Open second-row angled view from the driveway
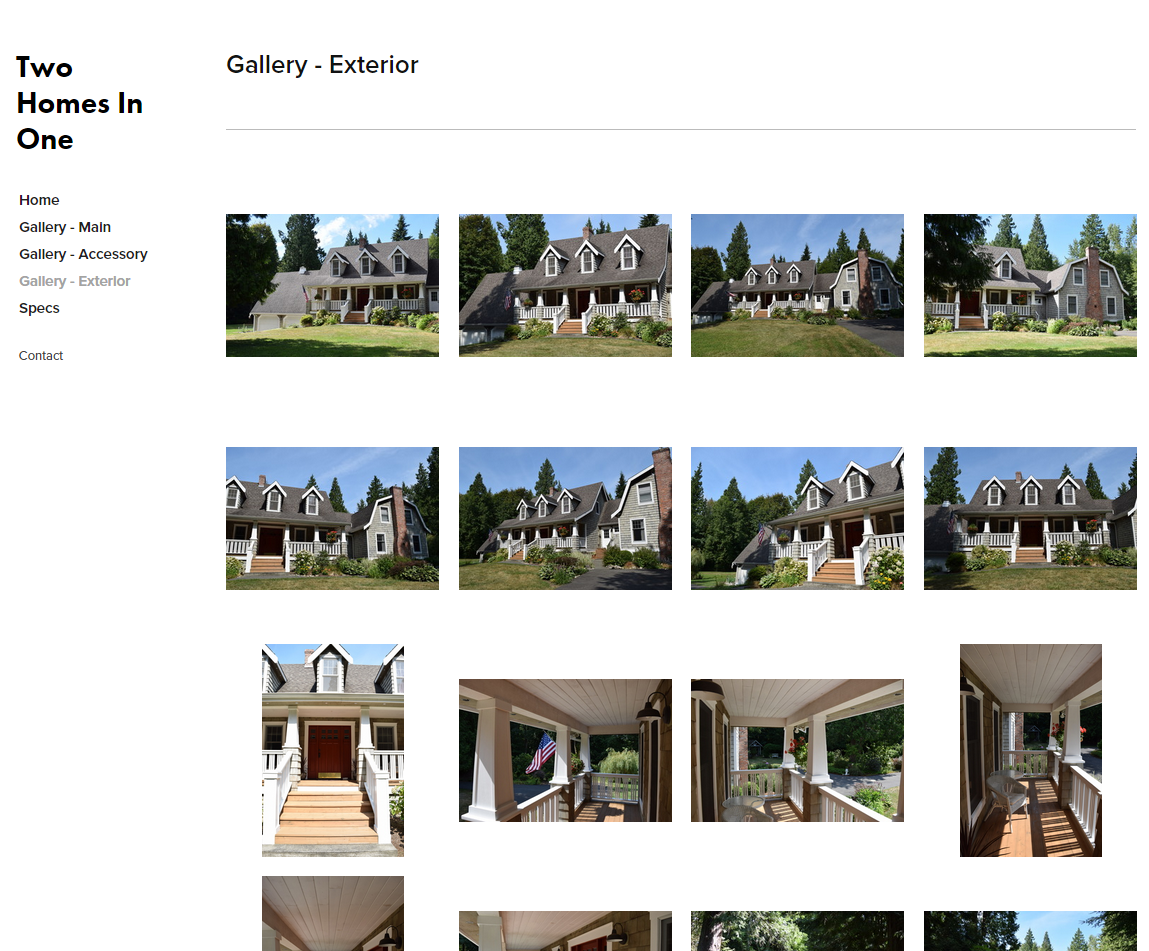 click(x=565, y=519)
